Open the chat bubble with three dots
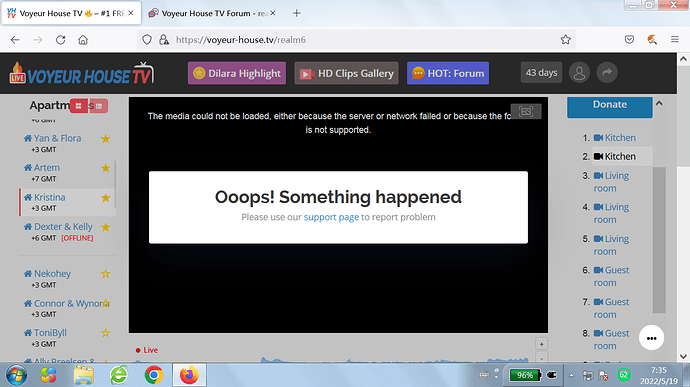690x387 pixels. (x=651, y=338)
